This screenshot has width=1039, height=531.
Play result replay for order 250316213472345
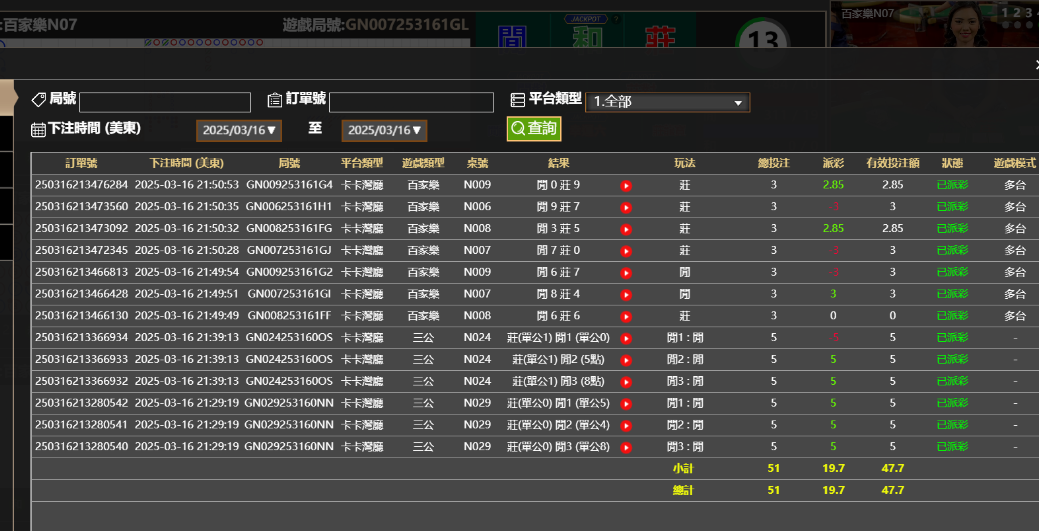(626, 251)
